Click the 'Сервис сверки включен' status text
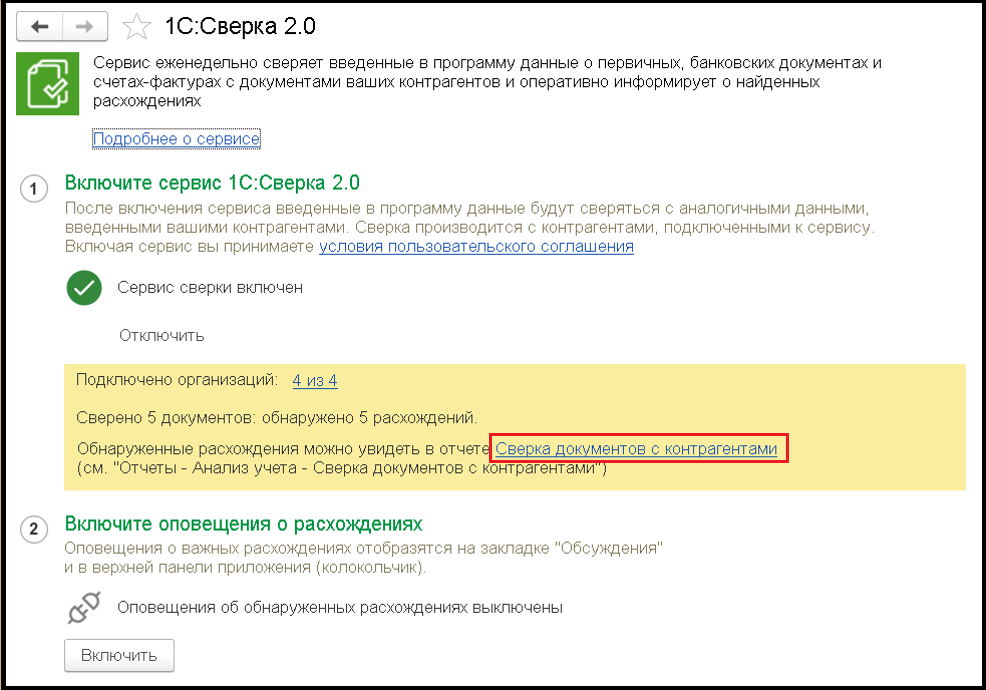This screenshot has width=986, height=690. [210, 287]
